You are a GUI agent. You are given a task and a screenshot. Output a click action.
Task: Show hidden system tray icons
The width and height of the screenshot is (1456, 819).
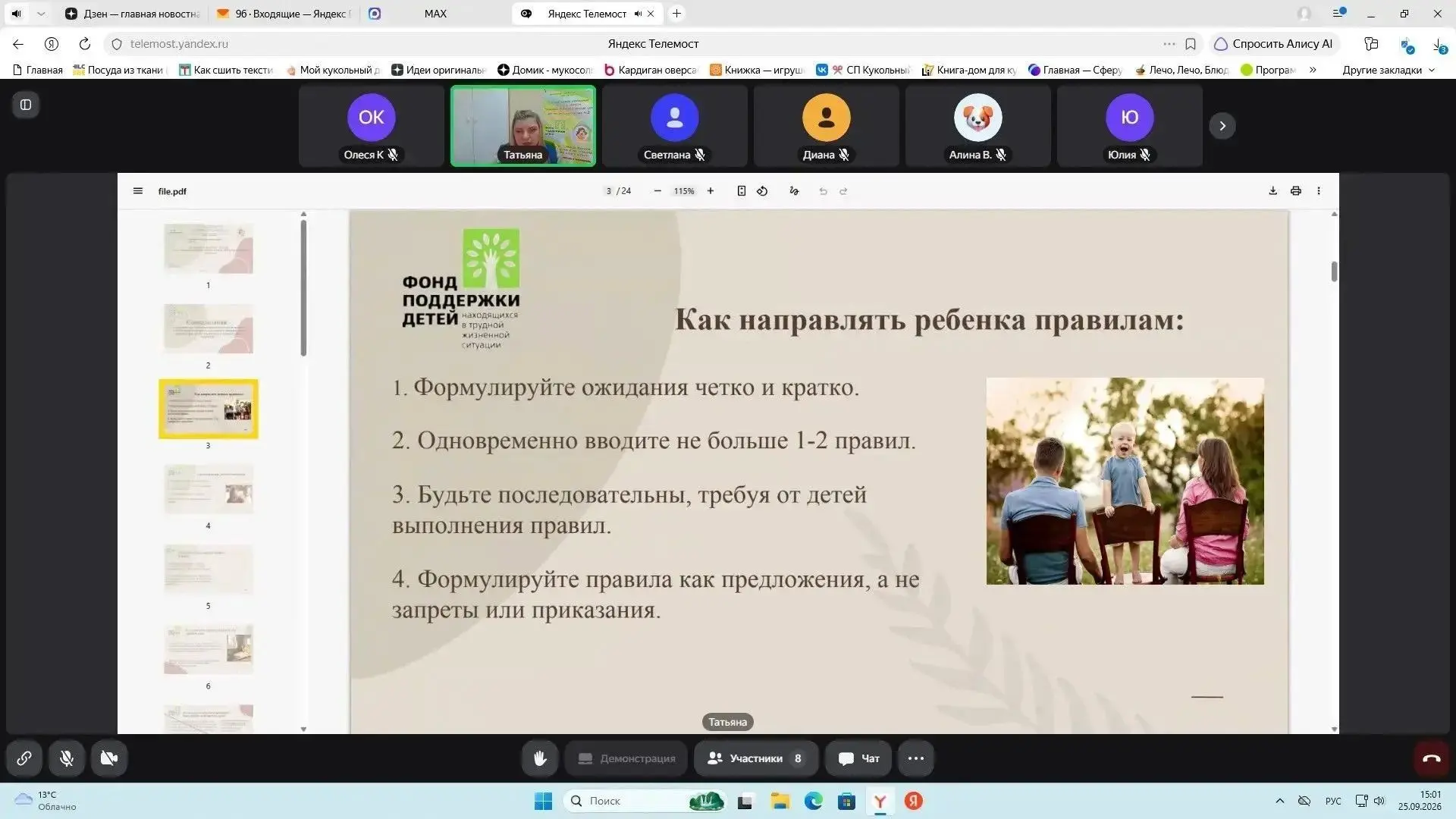[x=1280, y=801]
